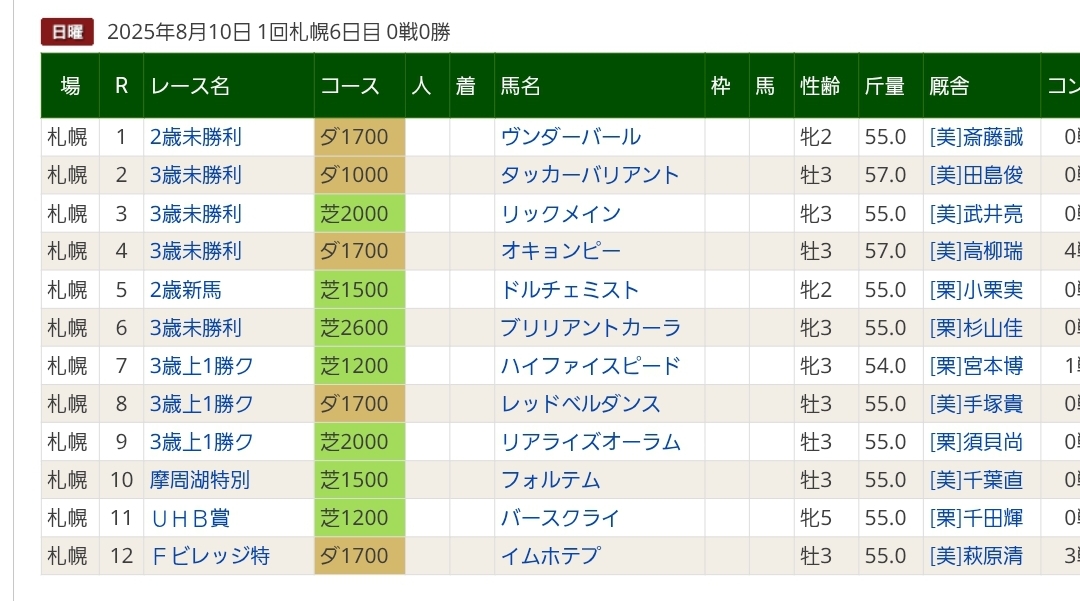
Task: Click horse name リアライズオーラム
Action: pyautogui.click(x=591, y=442)
